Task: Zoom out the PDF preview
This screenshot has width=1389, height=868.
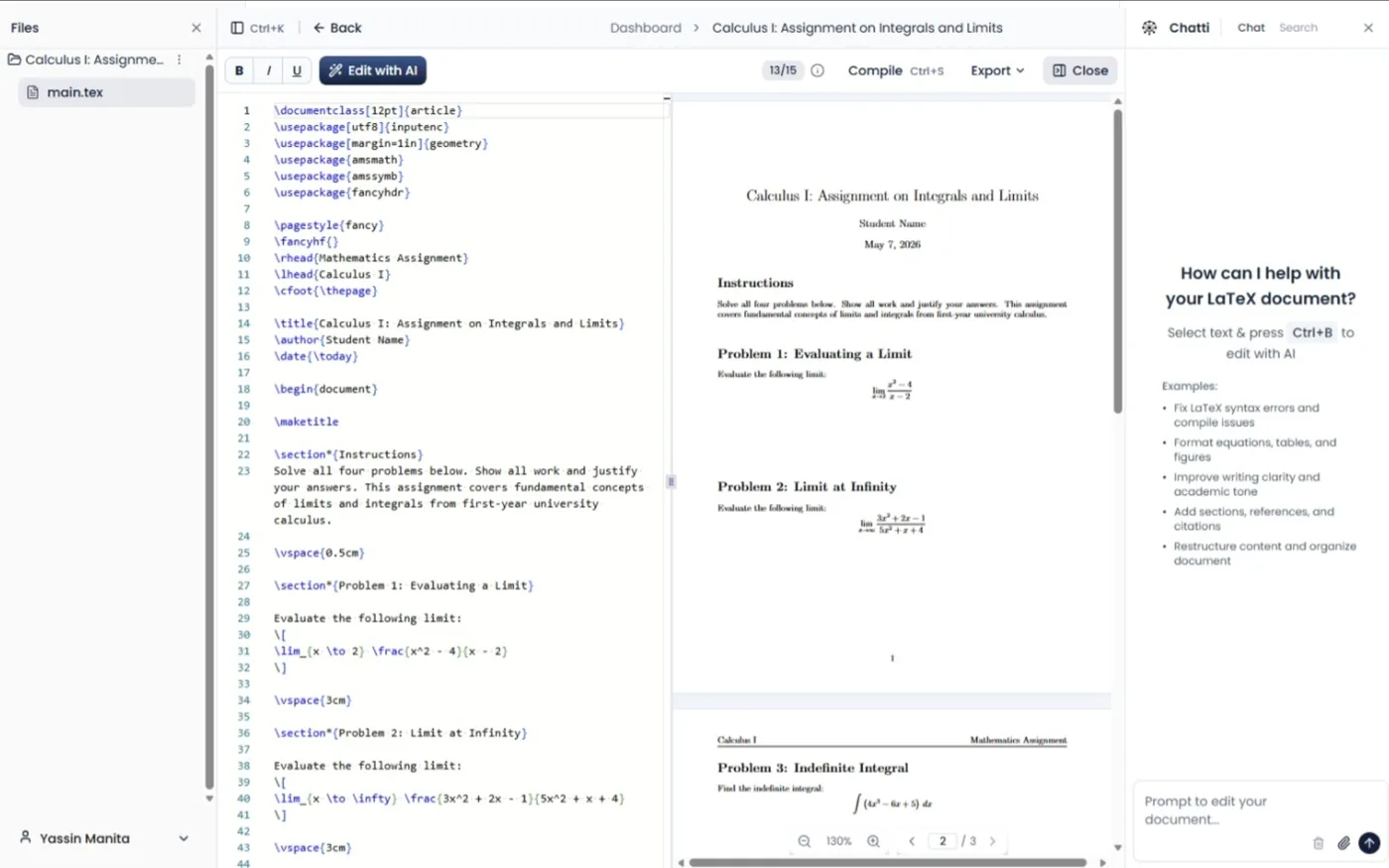Action: click(x=805, y=841)
